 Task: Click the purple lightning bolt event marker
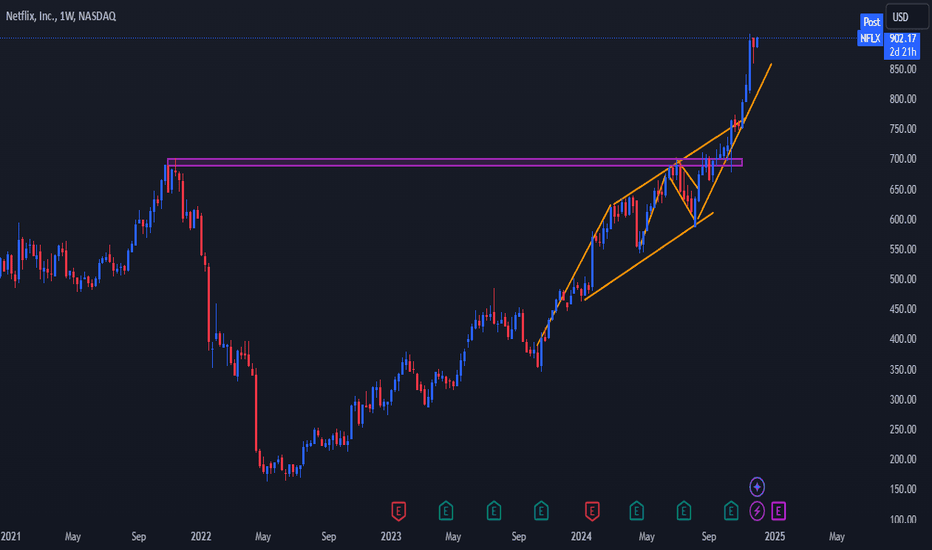pyautogui.click(x=757, y=511)
